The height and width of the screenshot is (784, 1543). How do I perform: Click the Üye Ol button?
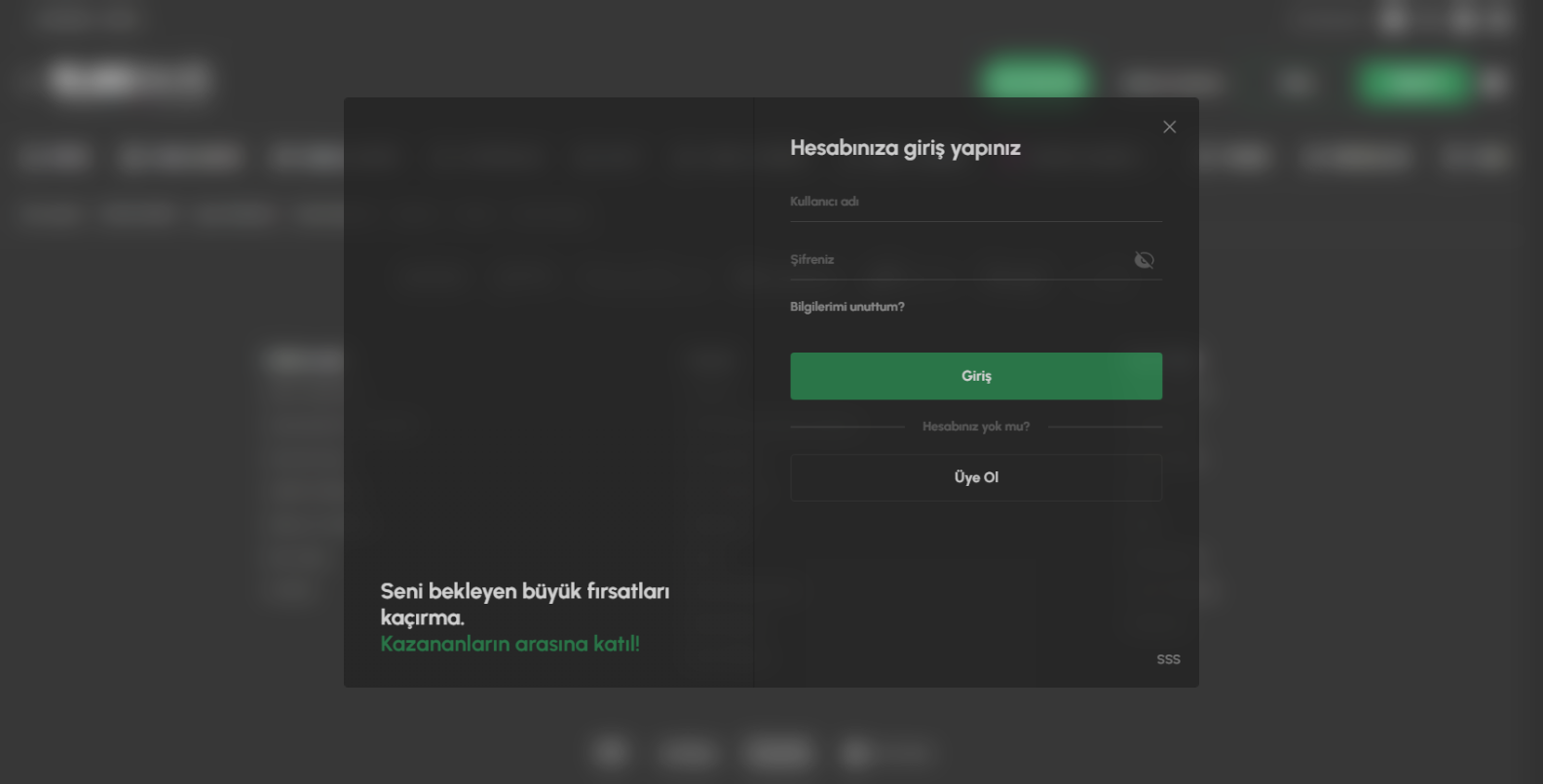975,477
